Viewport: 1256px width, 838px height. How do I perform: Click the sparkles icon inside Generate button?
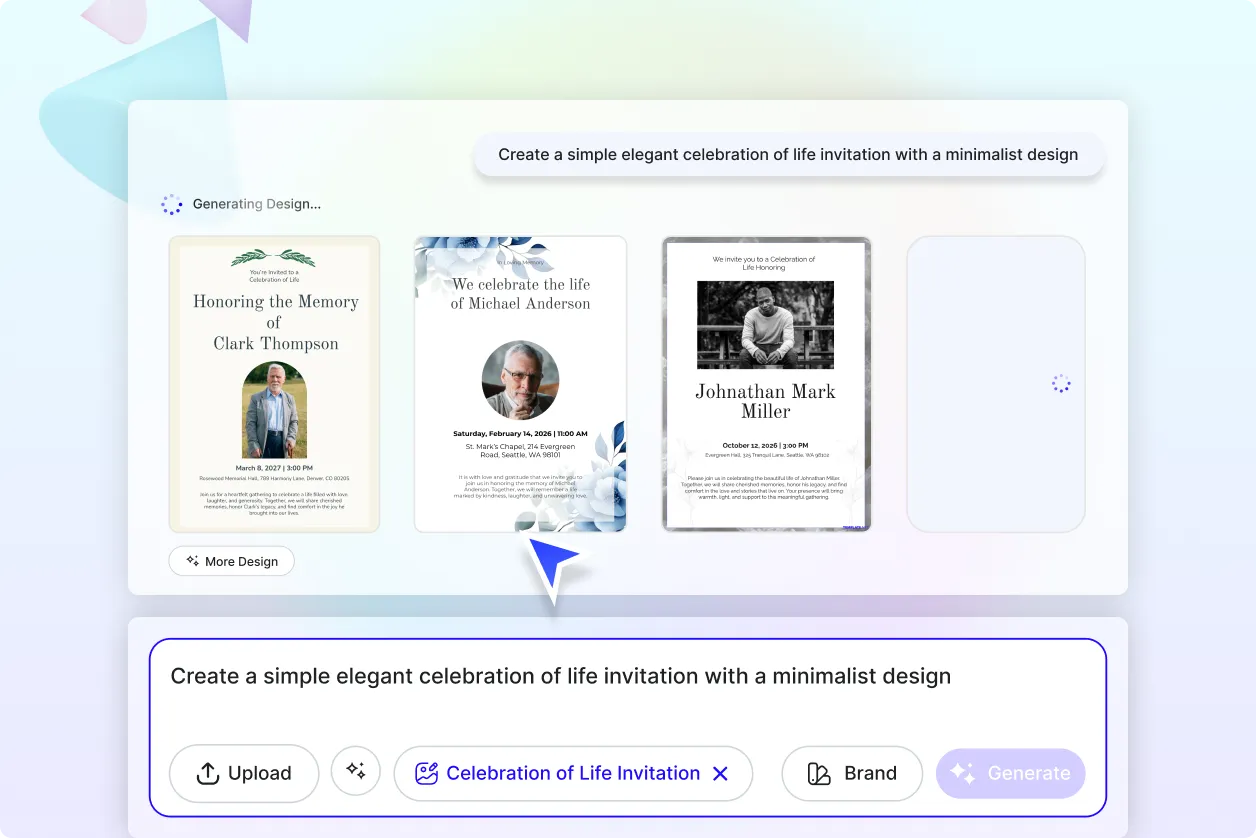click(x=961, y=772)
